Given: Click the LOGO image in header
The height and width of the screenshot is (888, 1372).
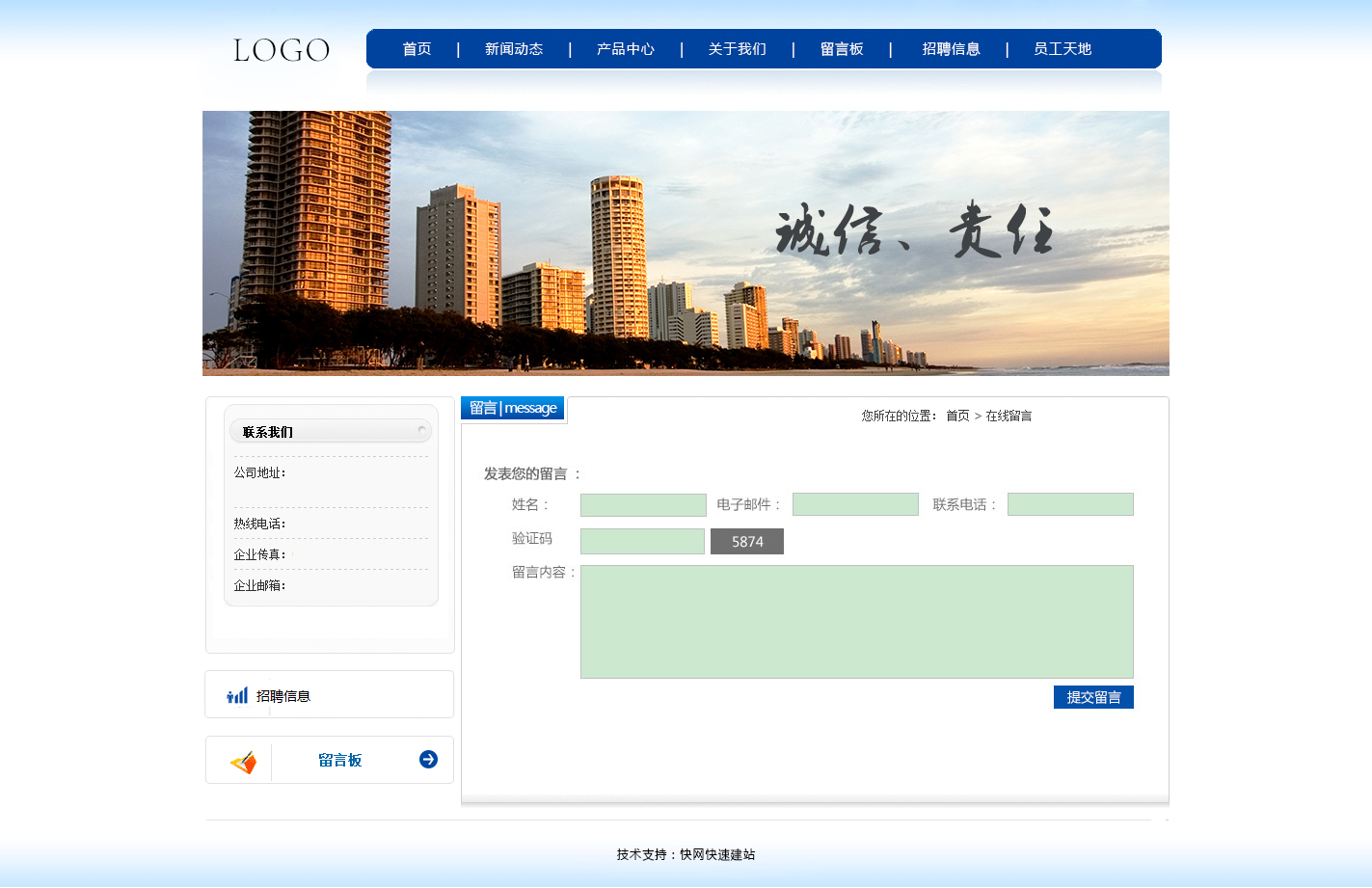Looking at the screenshot, I should pos(282,50).
